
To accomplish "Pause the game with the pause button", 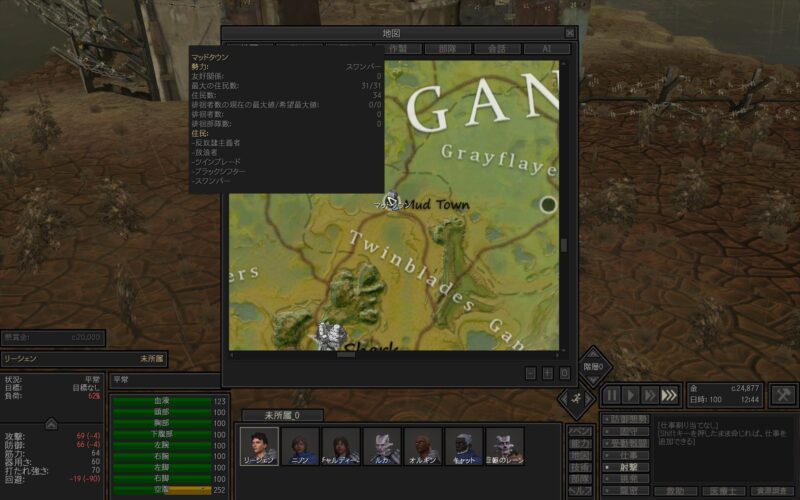I will pos(611,395).
